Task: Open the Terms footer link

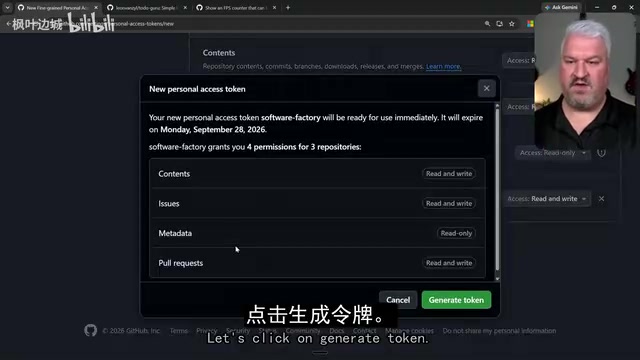Action: (x=179, y=331)
